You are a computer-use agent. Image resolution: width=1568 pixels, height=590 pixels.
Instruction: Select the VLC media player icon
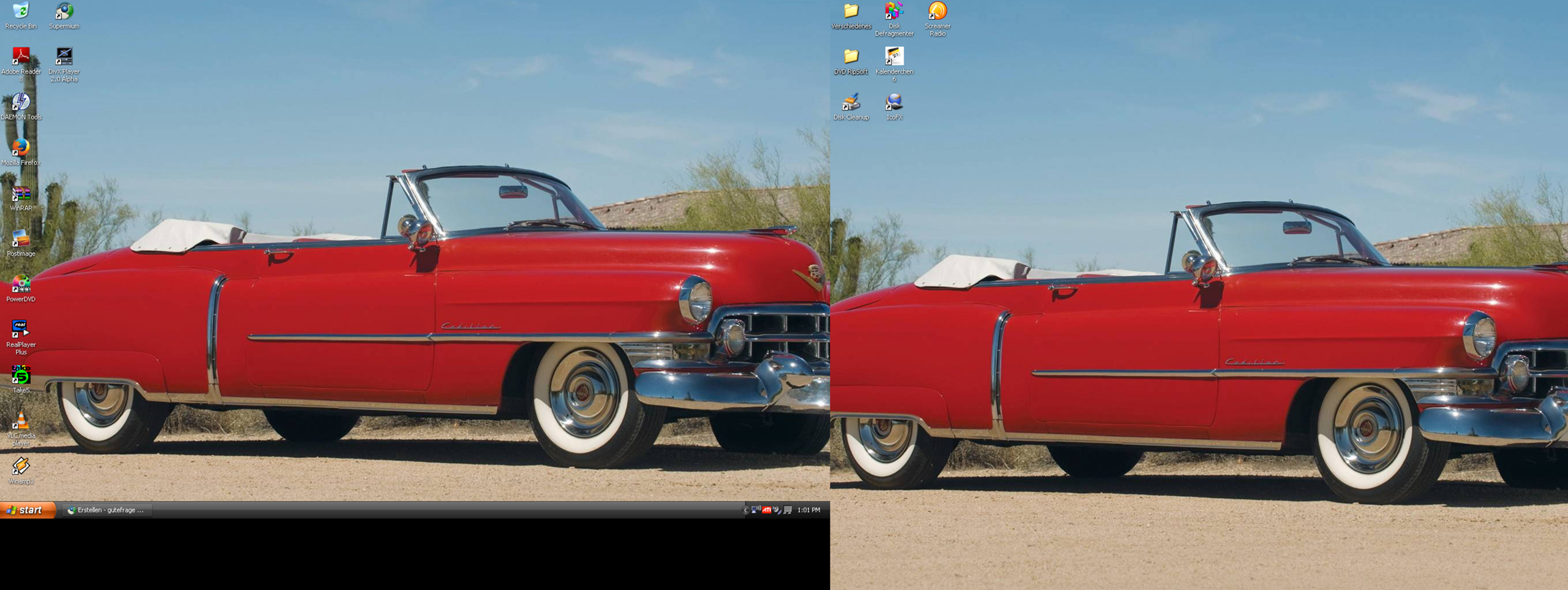(21, 429)
